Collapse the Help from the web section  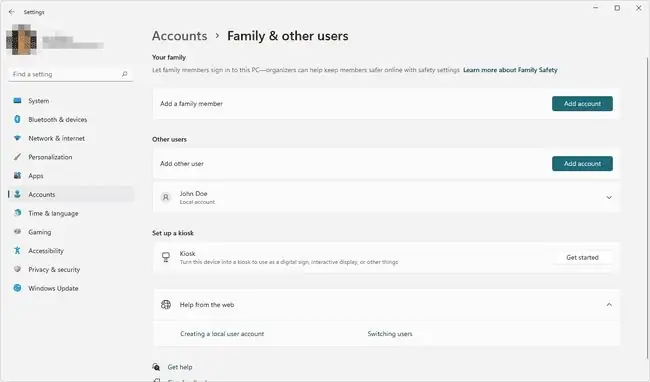pyautogui.click(x=609, y=305)
